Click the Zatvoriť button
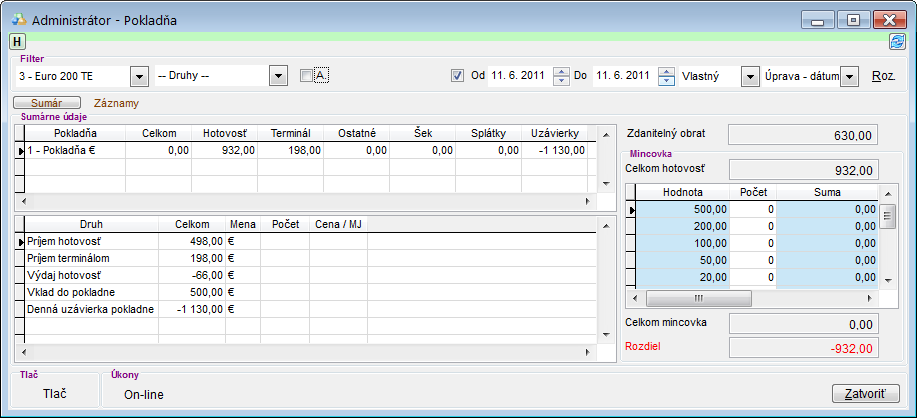The width and height of the screenshot is (918, 419). [866, 394]
